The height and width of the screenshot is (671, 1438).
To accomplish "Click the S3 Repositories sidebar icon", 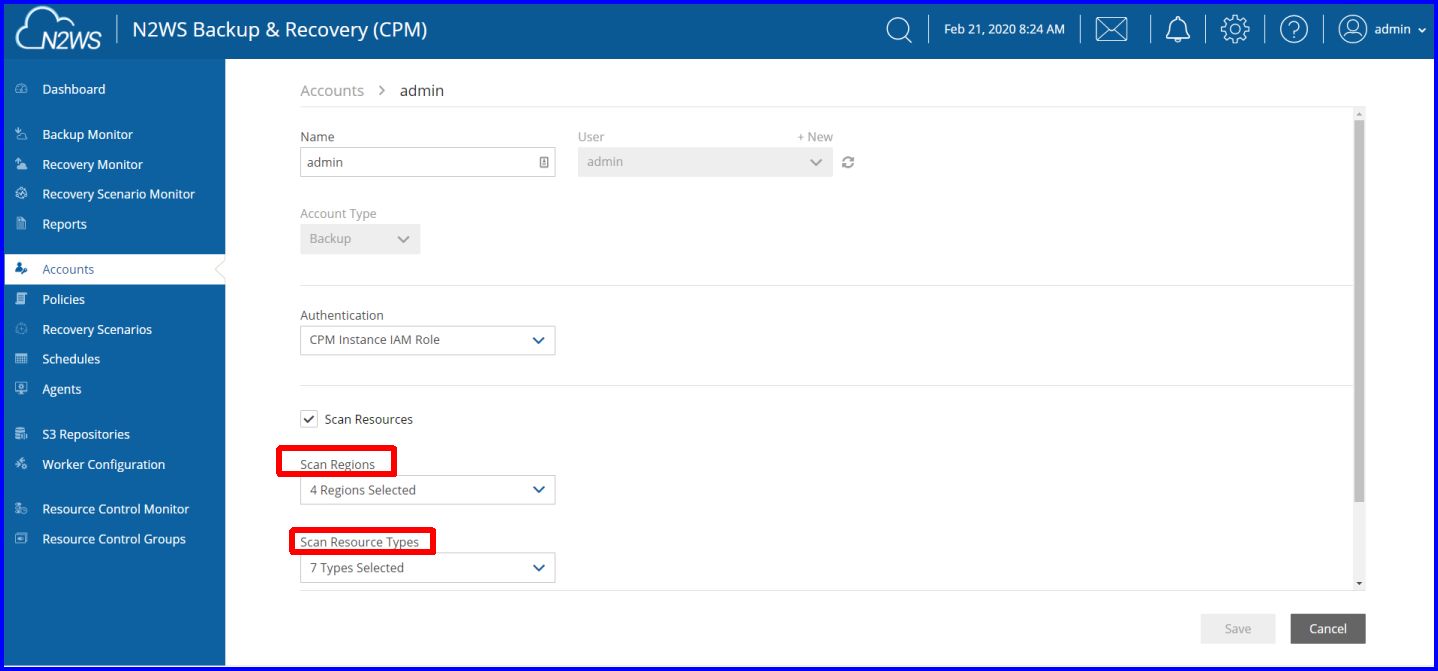I will point(21,434).
